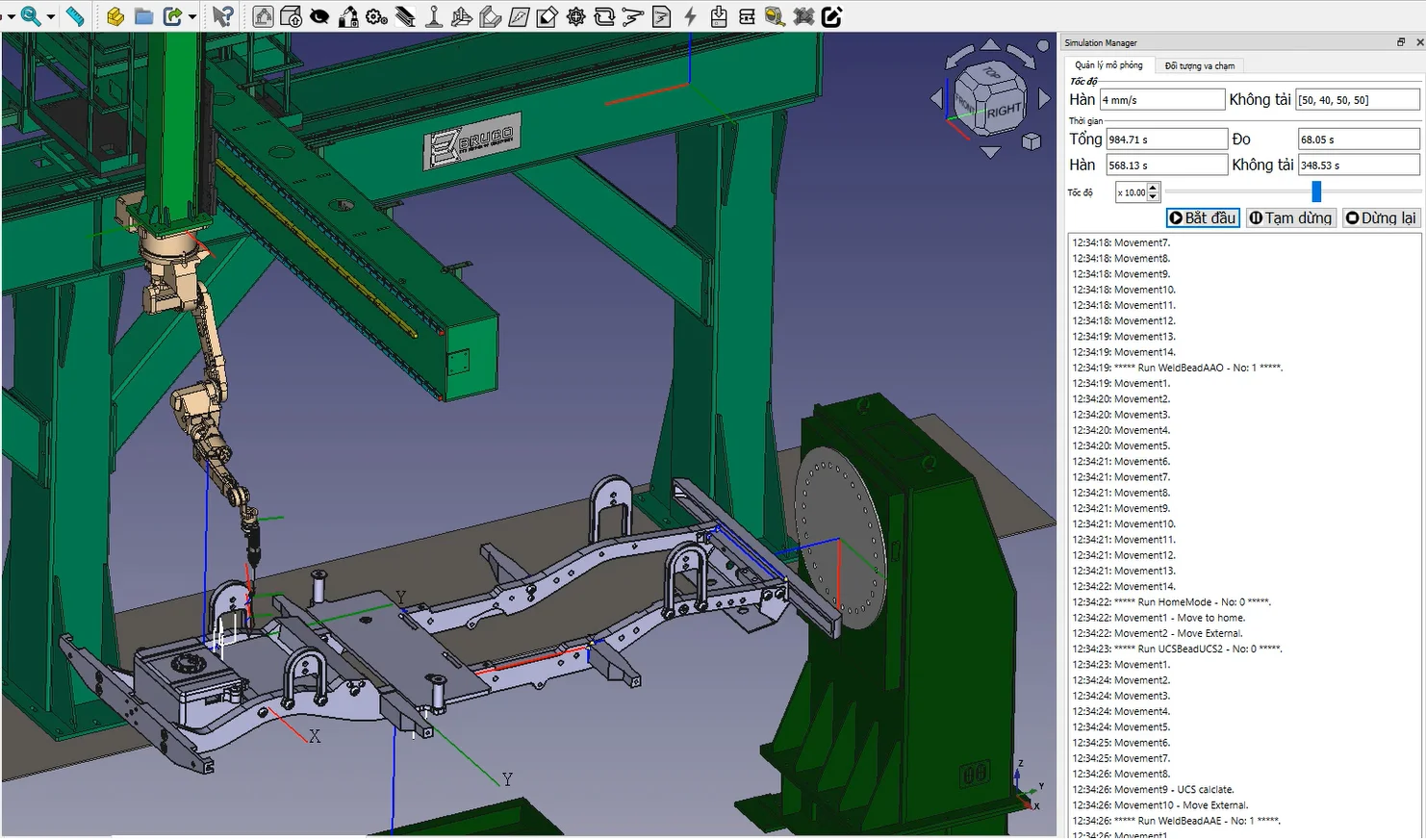
Task: Click the navigation cube RIGHT face
Action: click(1004, 111)
